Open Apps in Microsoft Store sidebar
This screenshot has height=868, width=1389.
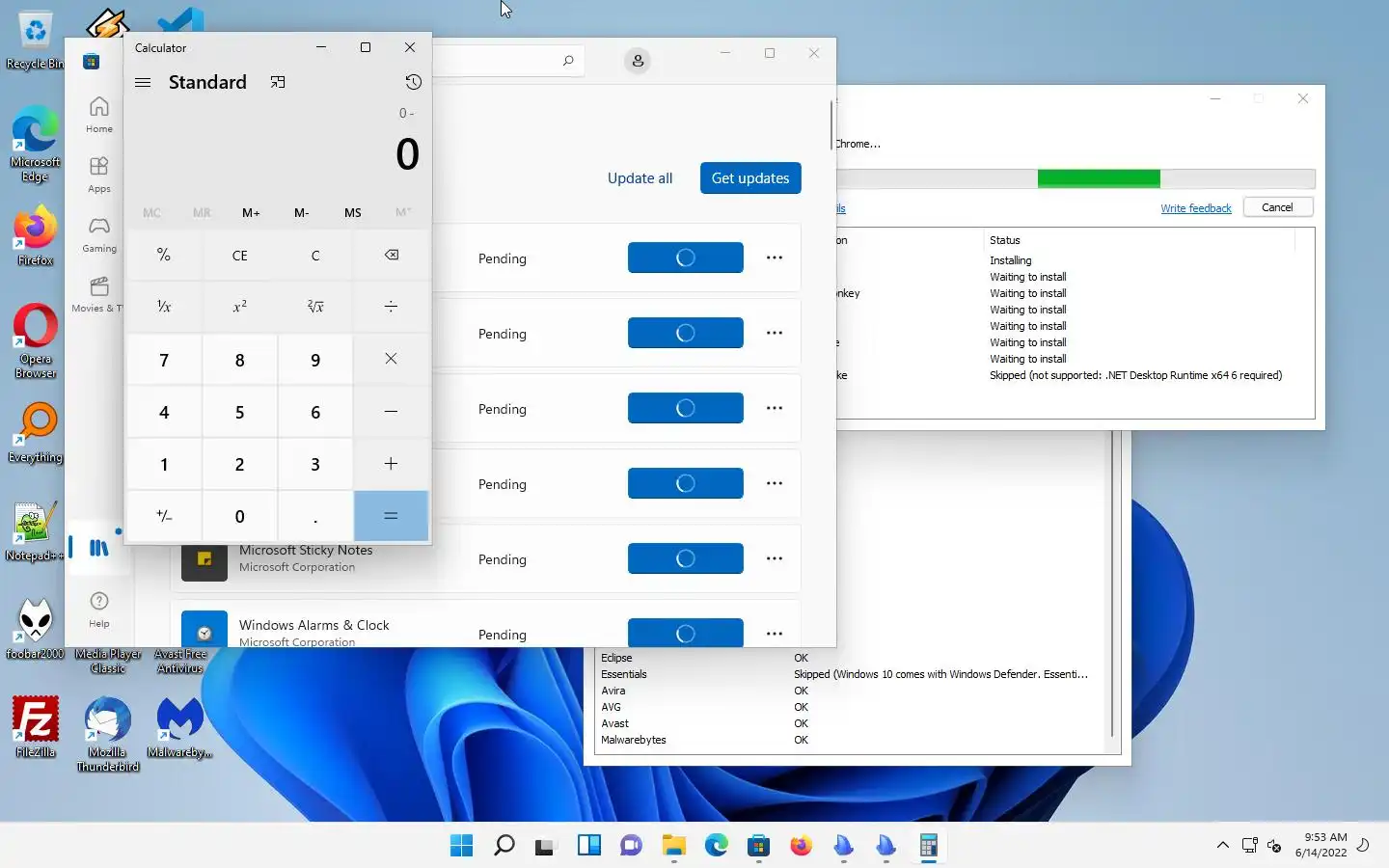(x=98, y=175)
